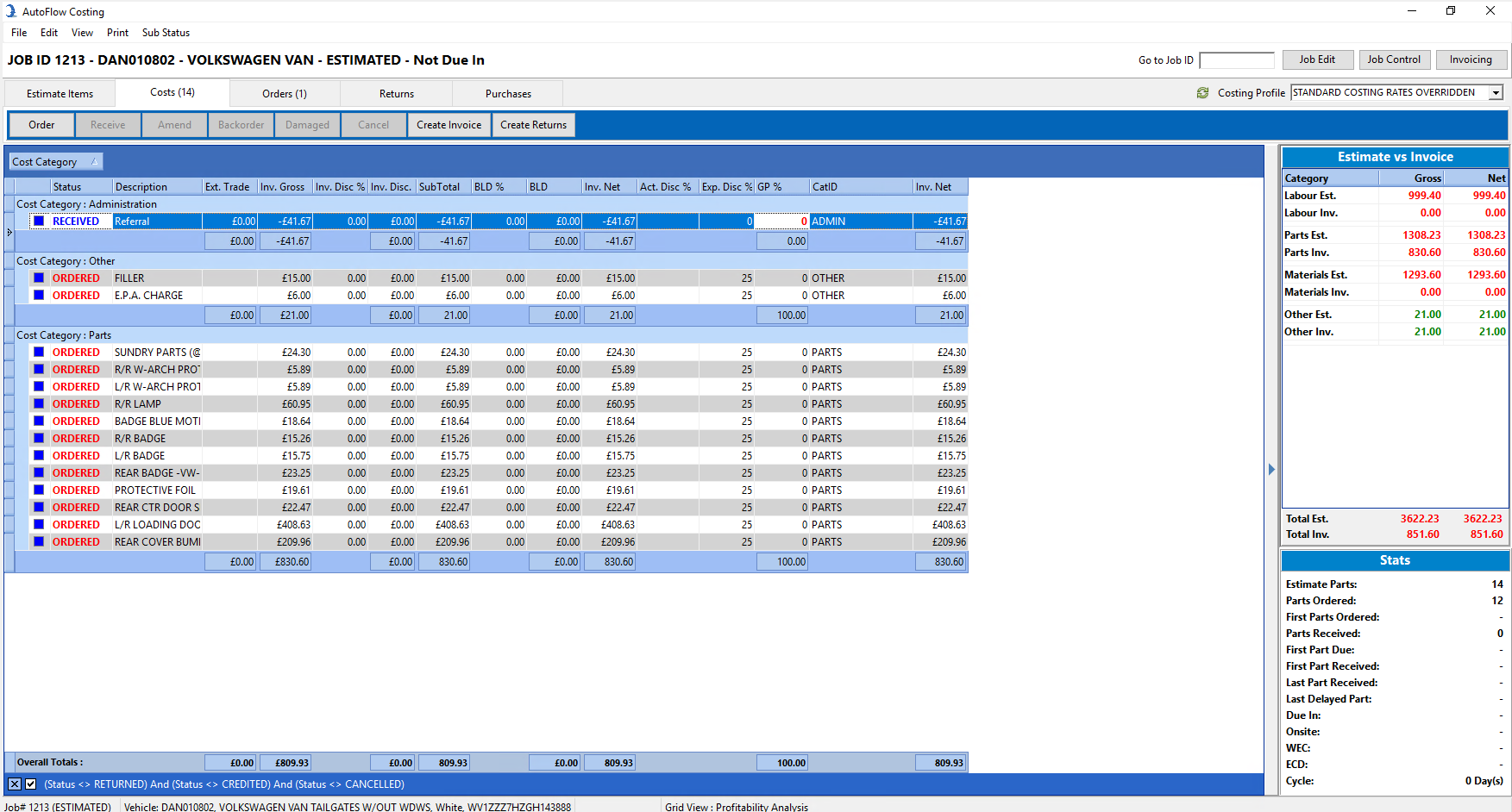Click the blue square on the L/R LOADING DOC row
The image size is (1512, 812).
coord(39,525)
